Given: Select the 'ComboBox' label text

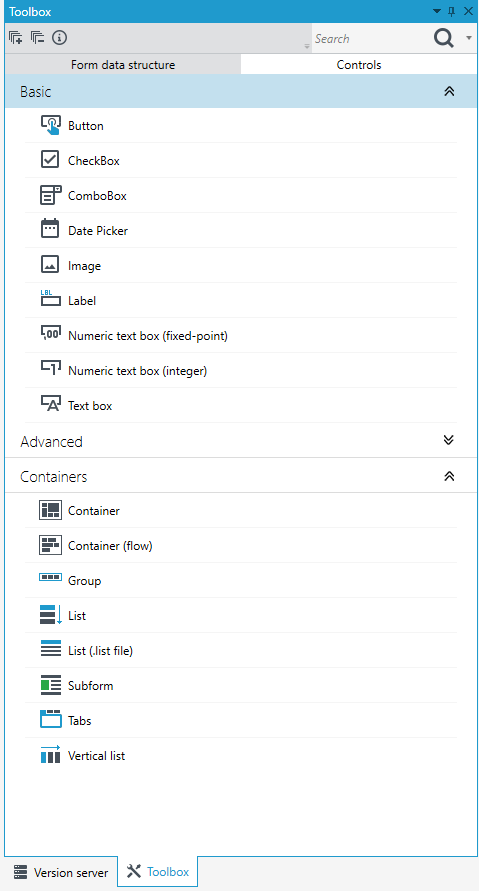Looking at the screenshot, I should (97, 196).
